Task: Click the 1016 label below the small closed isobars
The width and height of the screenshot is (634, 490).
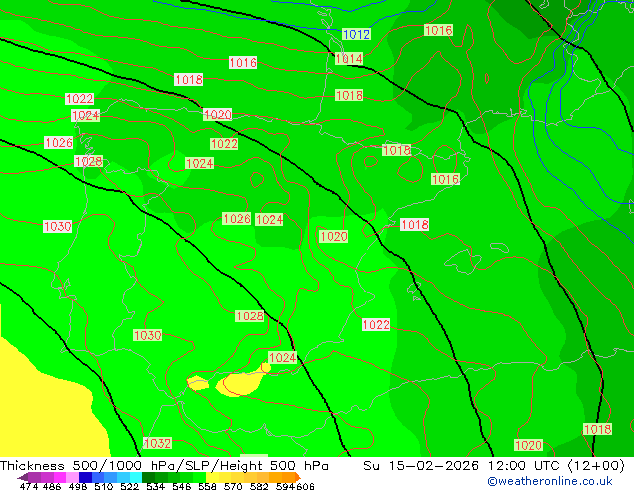Action: (445, 179)
